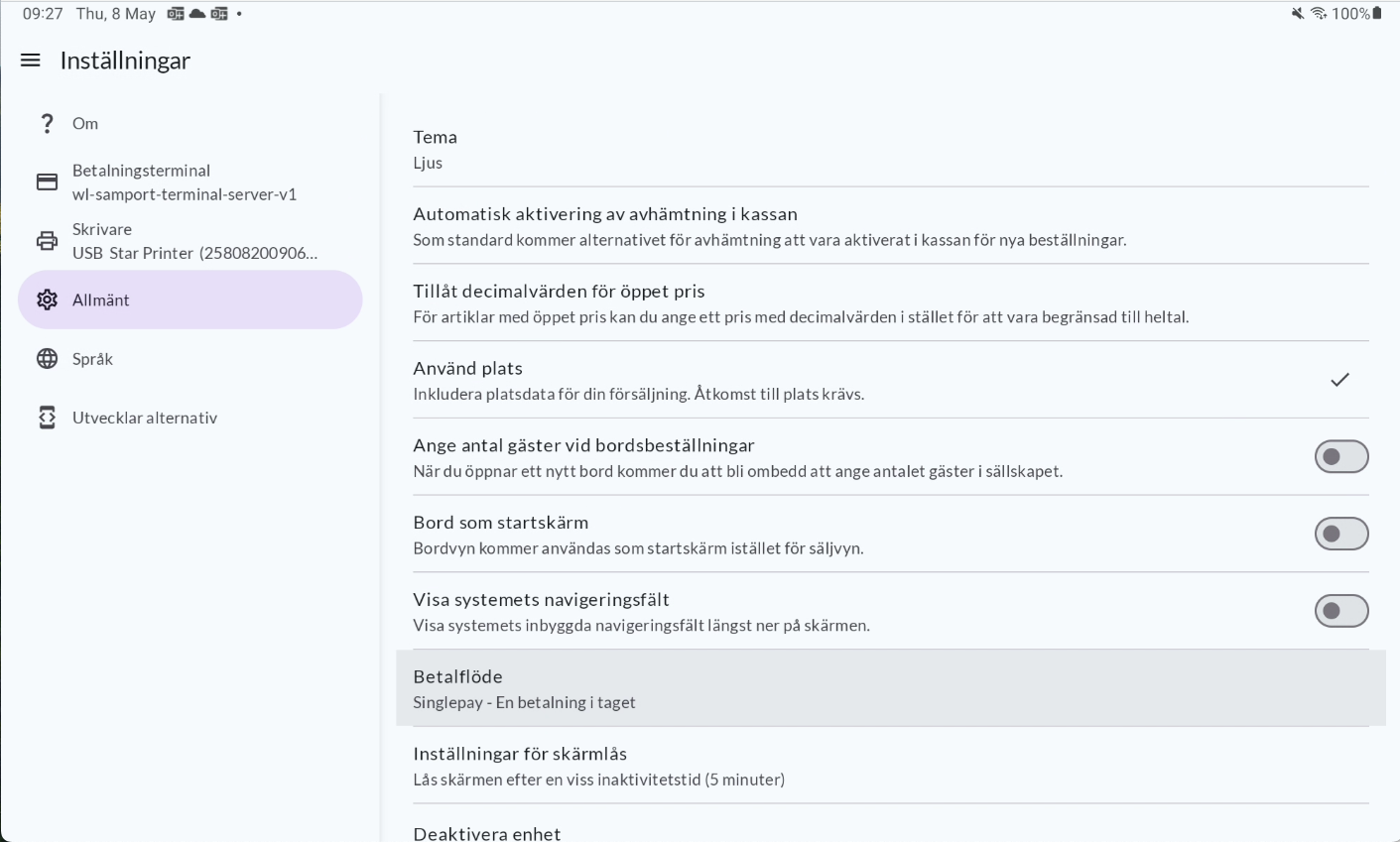Enable Ange antal gäster vid bordsbeställningar switch

point(1341,456)
